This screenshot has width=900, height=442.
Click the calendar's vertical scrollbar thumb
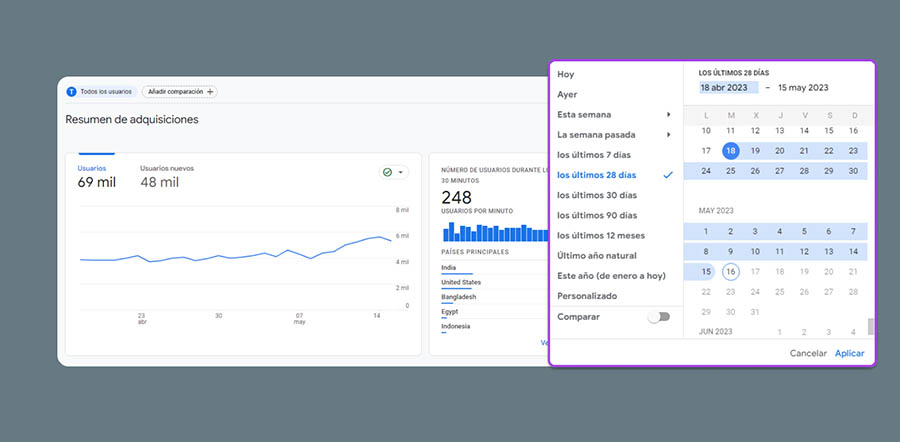click(x=870, y=326)
